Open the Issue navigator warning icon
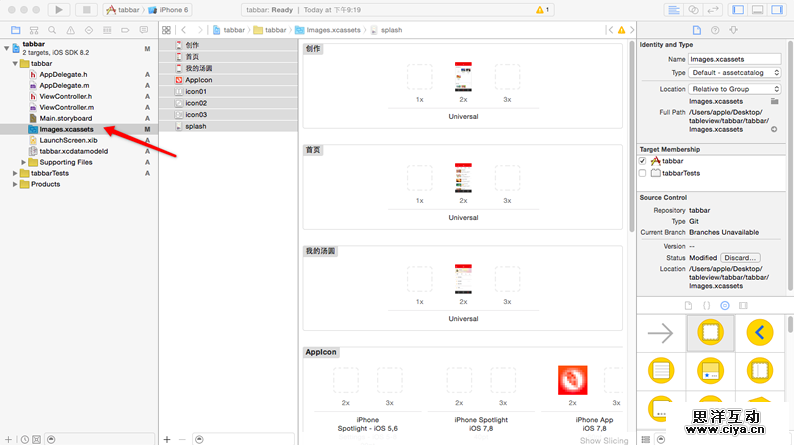Screen dimensions: 794x445 pos(68,29)
